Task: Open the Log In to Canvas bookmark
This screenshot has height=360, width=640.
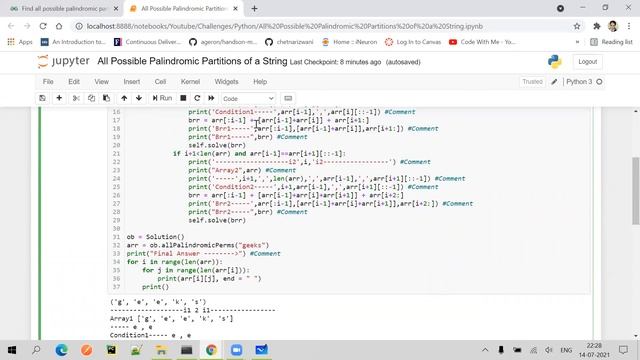Action: pyautogui.click(x=413, y=42)
